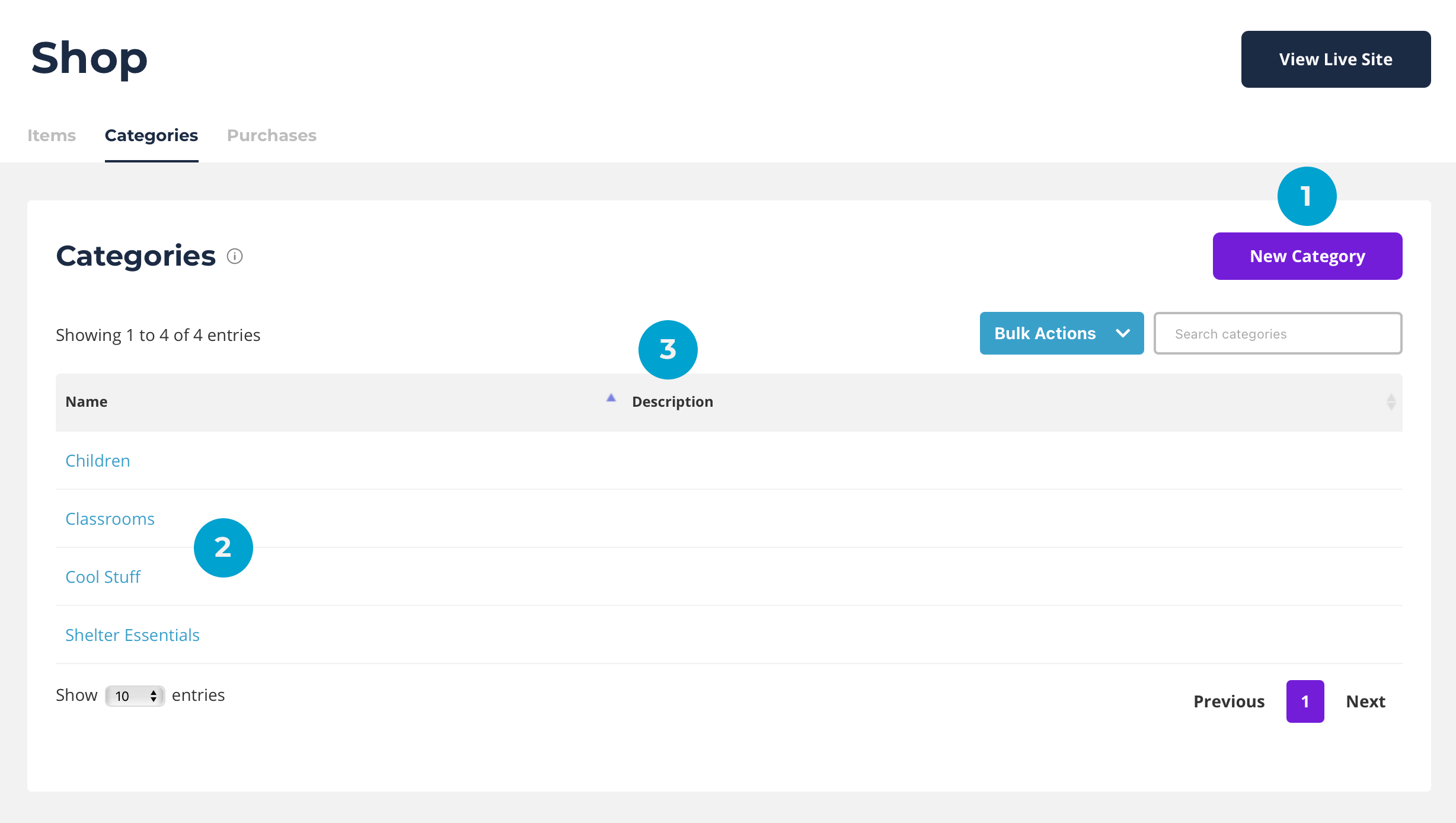
Task: Open the Children category link
Action: coord(98,461)
